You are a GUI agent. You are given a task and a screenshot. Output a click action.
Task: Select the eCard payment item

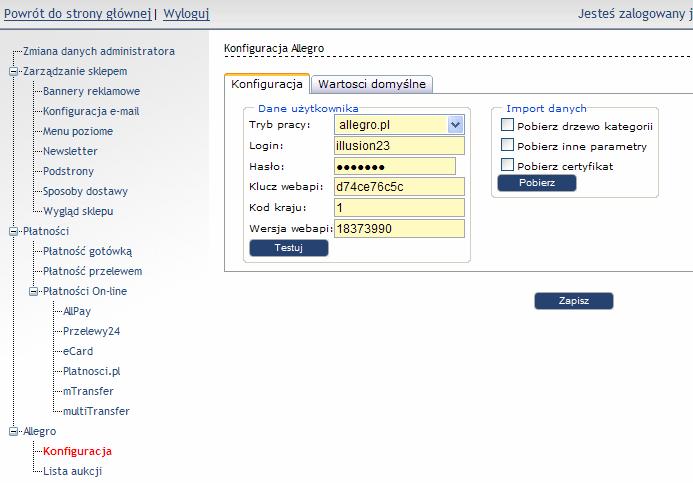[78, 351]
